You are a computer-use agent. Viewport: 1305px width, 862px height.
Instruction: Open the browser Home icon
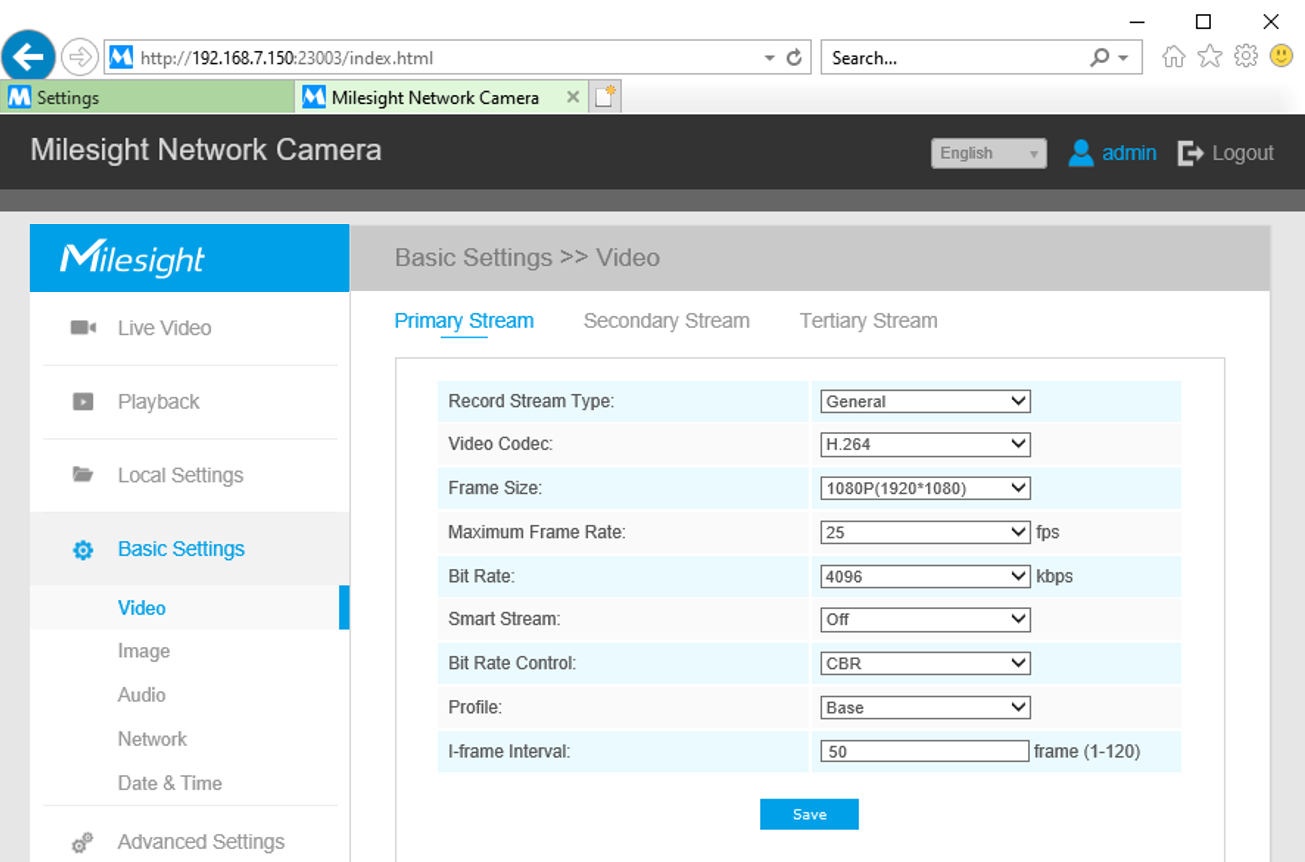[1174, 57]
